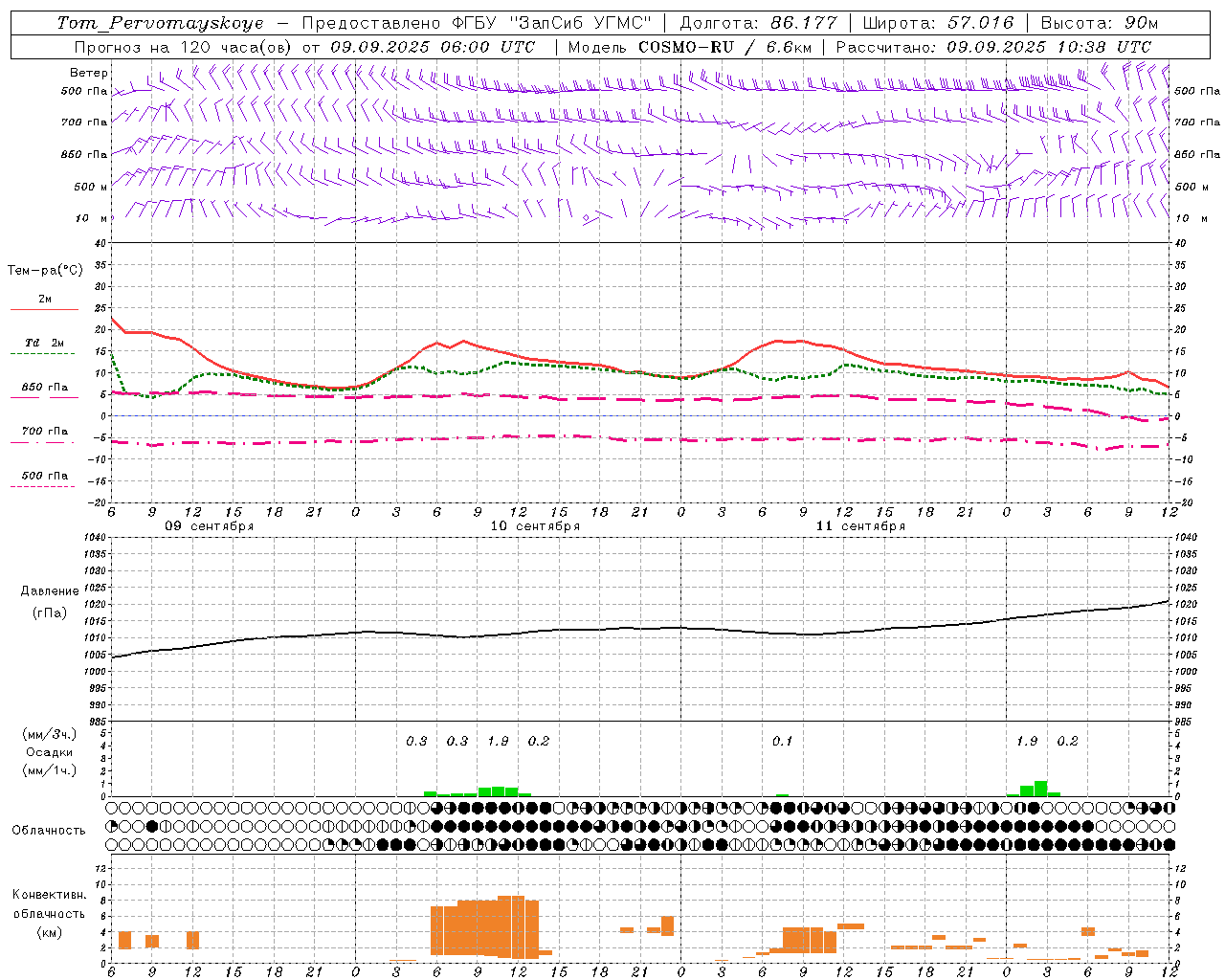Screen dimensions: 1225x980
Task: Click the (мм/1ч.) precipitation unit label
Action: point(49,770)
